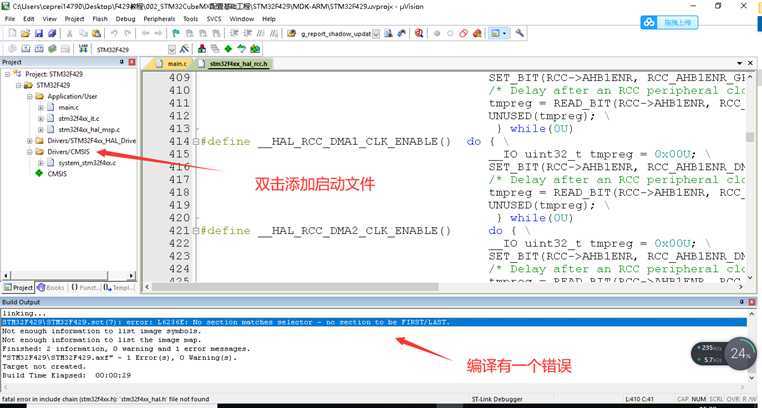Click the Find in Files icon
The height and width of the screenshot is (408, 762).
click(x=291, y=34)
